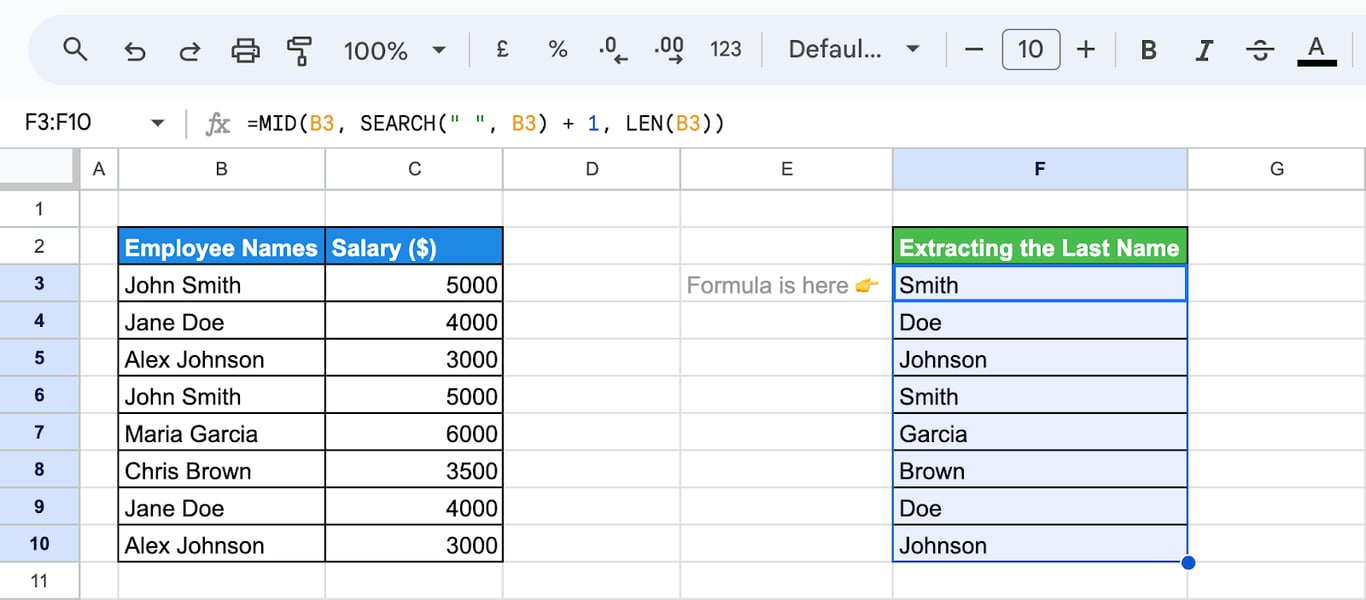Viewport: 1366px width, 600px height.
Task: Decrease font size with minus button
Action: (974, 49)
